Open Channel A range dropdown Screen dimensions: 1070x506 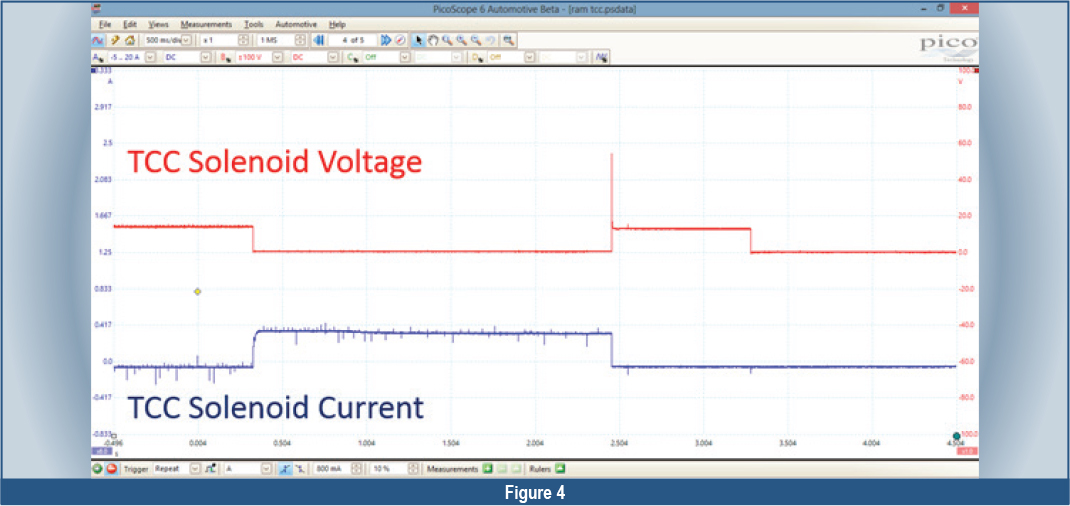150,57
